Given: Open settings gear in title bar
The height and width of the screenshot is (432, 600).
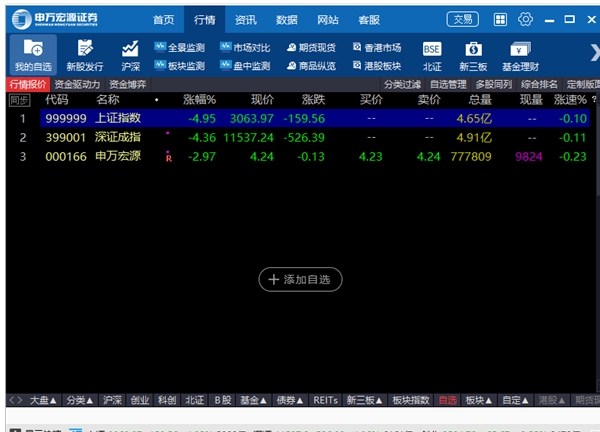Looking at the screenshot, I should [525, 19].
